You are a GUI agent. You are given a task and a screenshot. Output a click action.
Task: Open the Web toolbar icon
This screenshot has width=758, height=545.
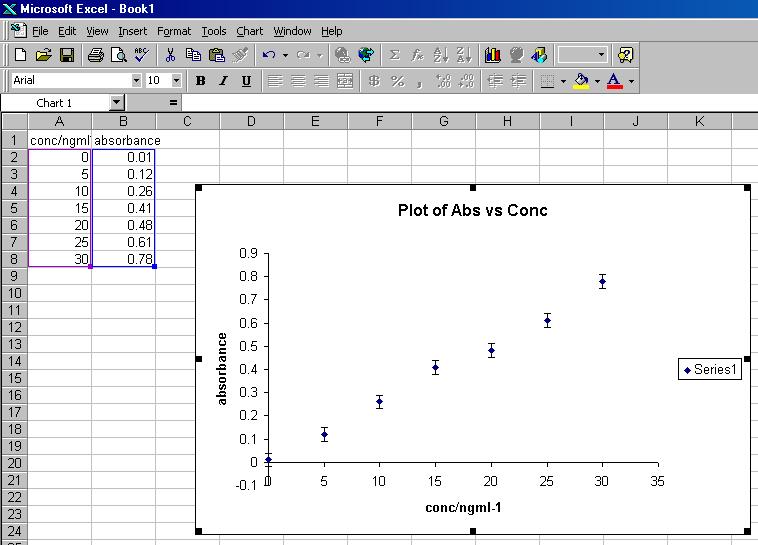click(366, 55)
